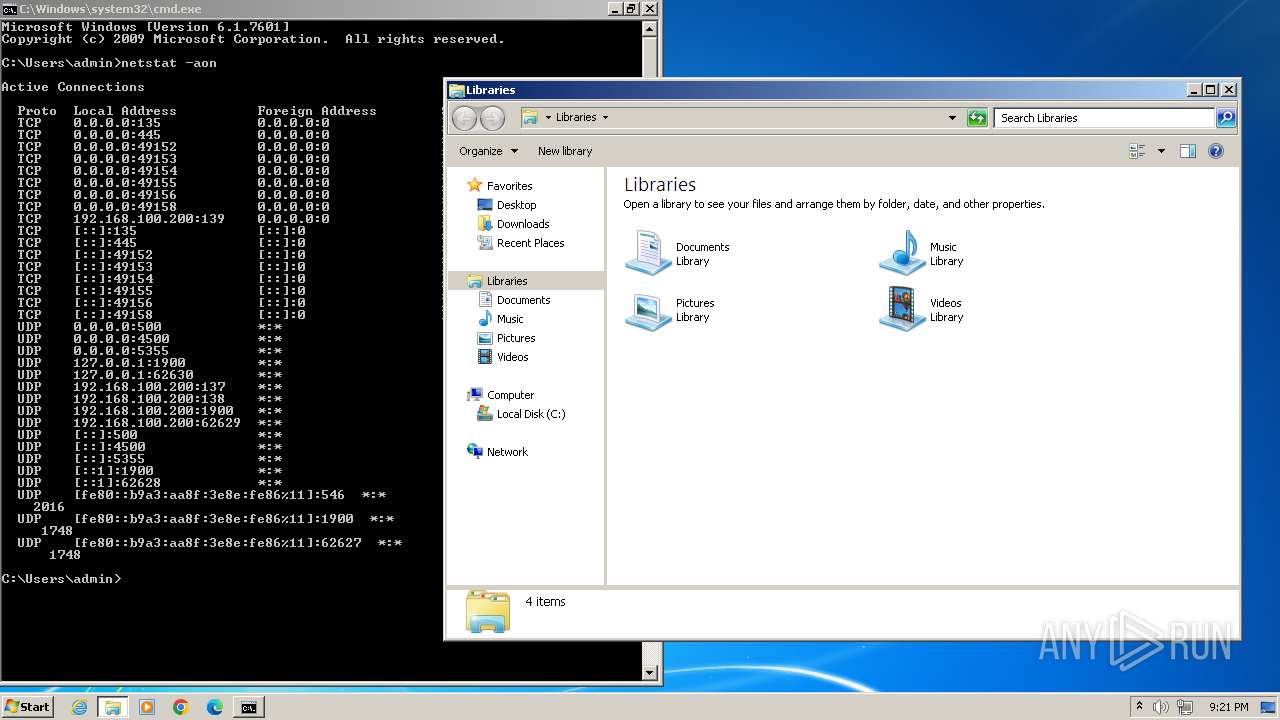Open the Pictures library icon
This screenshot has height=720, width=1280.
coord(648,309)
